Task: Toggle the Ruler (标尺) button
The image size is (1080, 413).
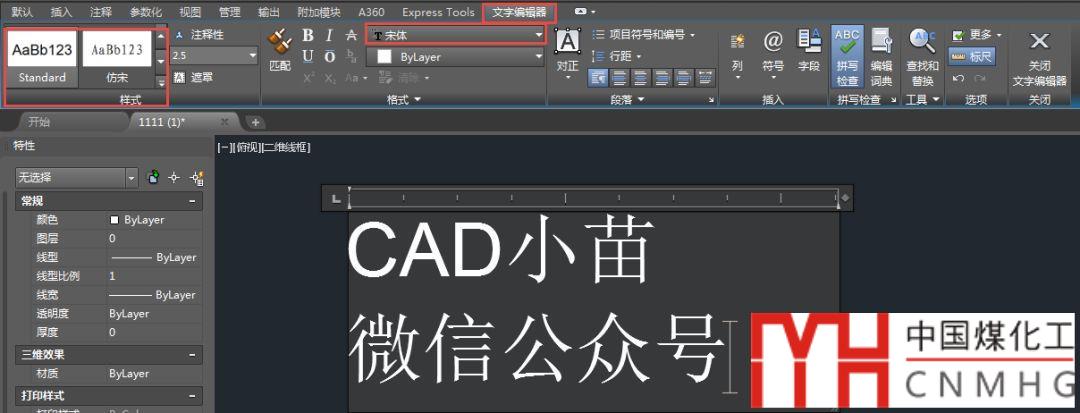Action: coord(972,56)
